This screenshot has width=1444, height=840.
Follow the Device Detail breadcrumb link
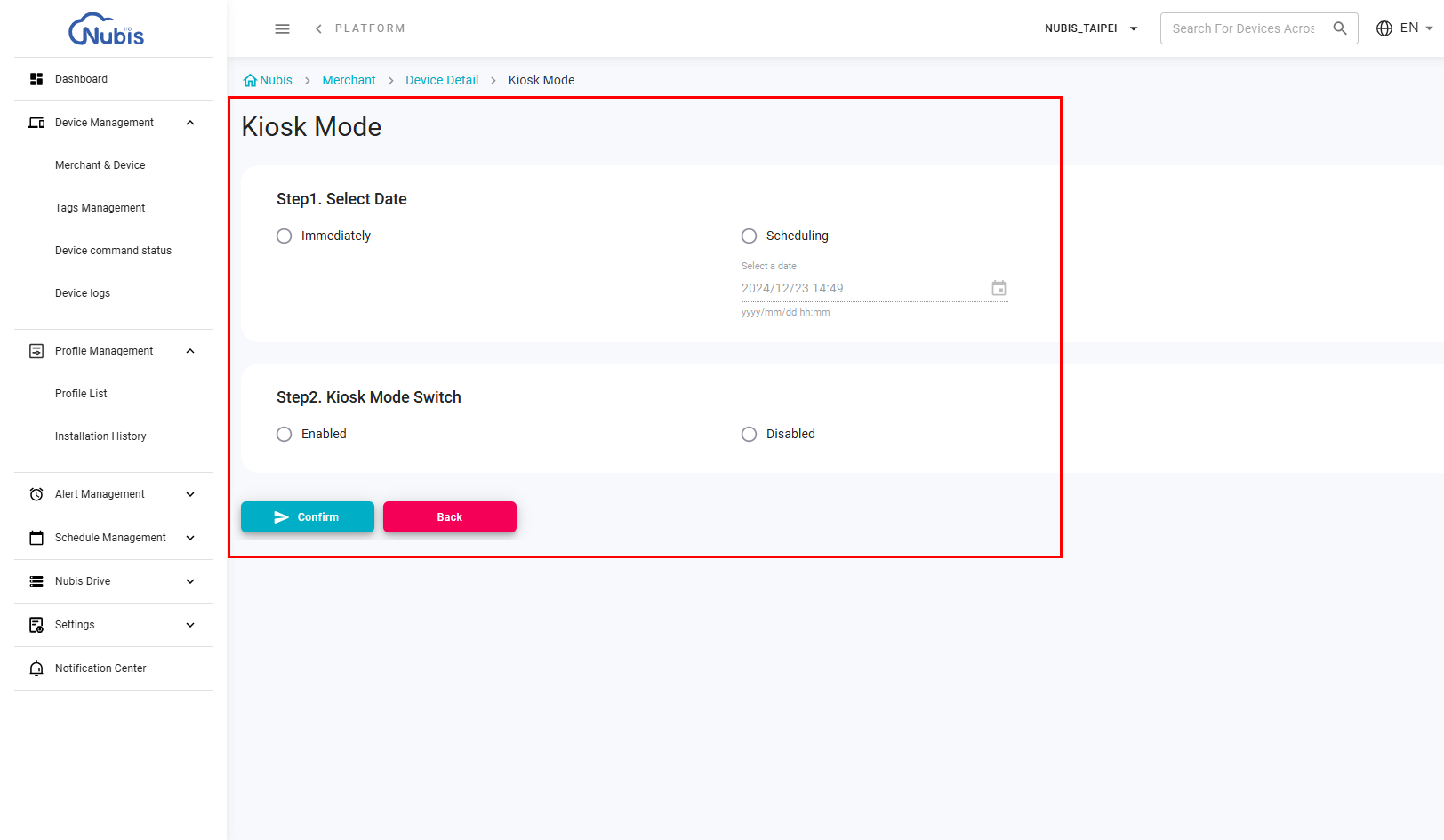click(x=442, y=80)
